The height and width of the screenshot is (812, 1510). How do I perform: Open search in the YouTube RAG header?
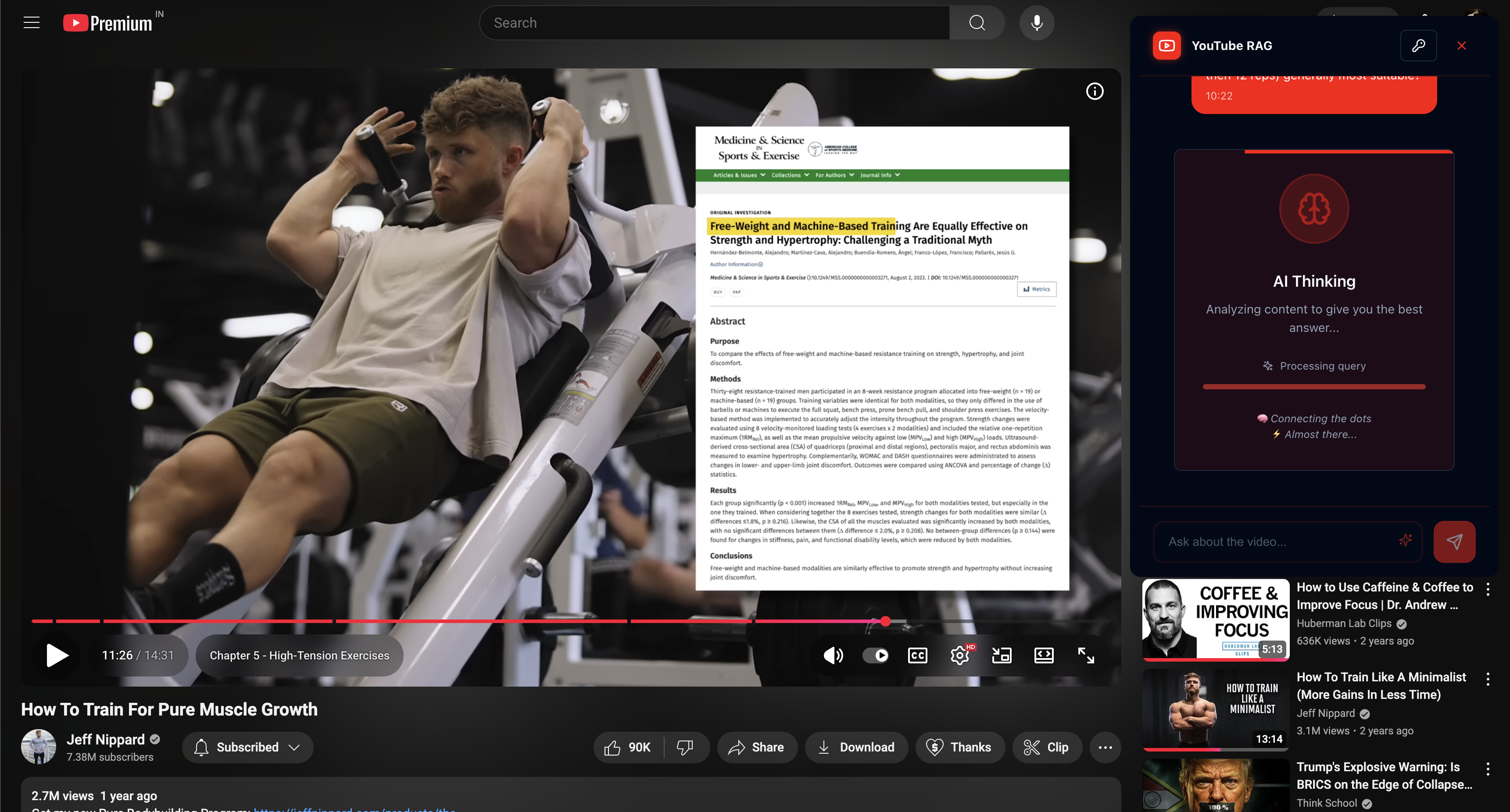1419,45
